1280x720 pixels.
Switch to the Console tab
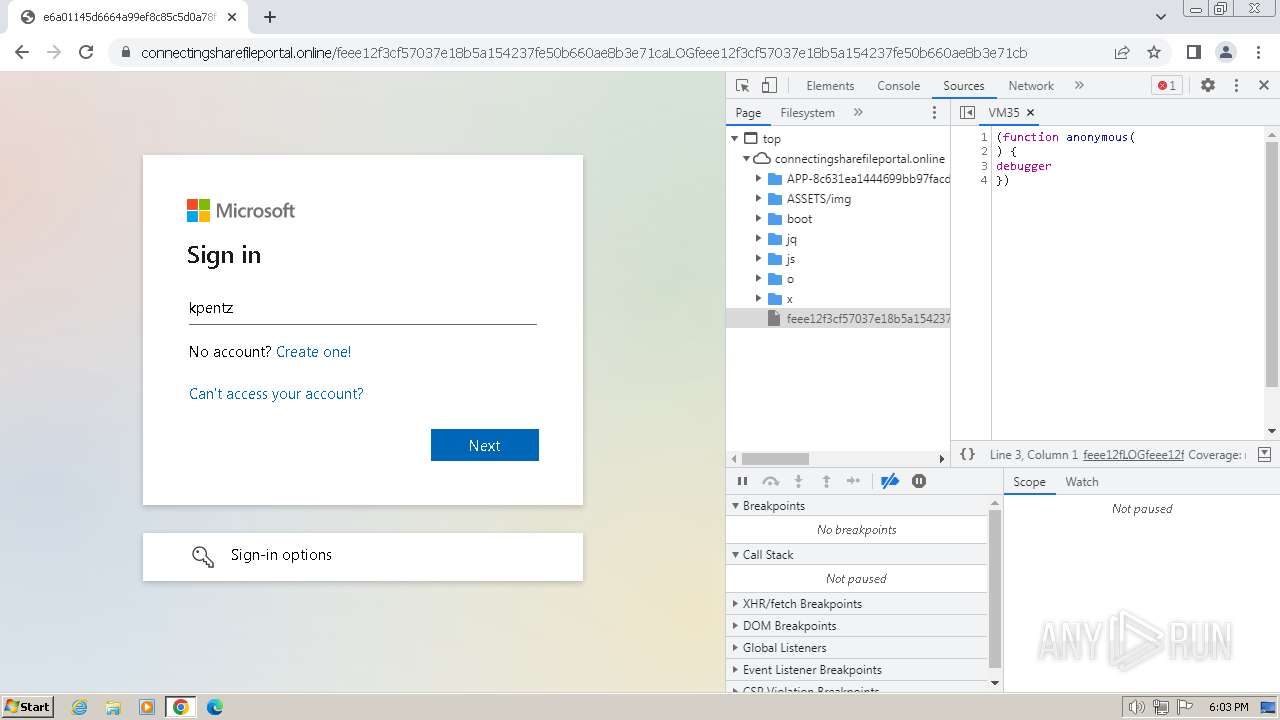pyautogui.click(x=898, y=86)
